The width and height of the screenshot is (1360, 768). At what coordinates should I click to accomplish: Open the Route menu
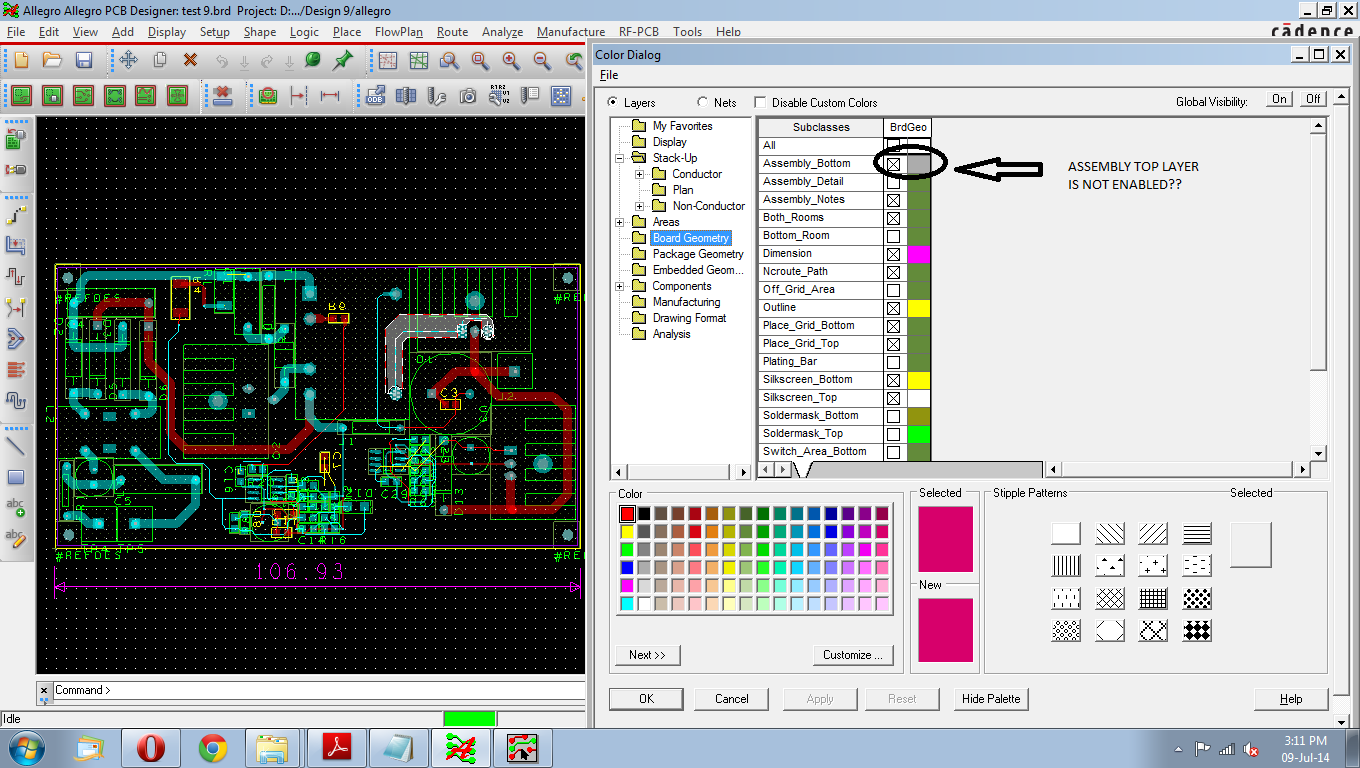tap(452, 32)
